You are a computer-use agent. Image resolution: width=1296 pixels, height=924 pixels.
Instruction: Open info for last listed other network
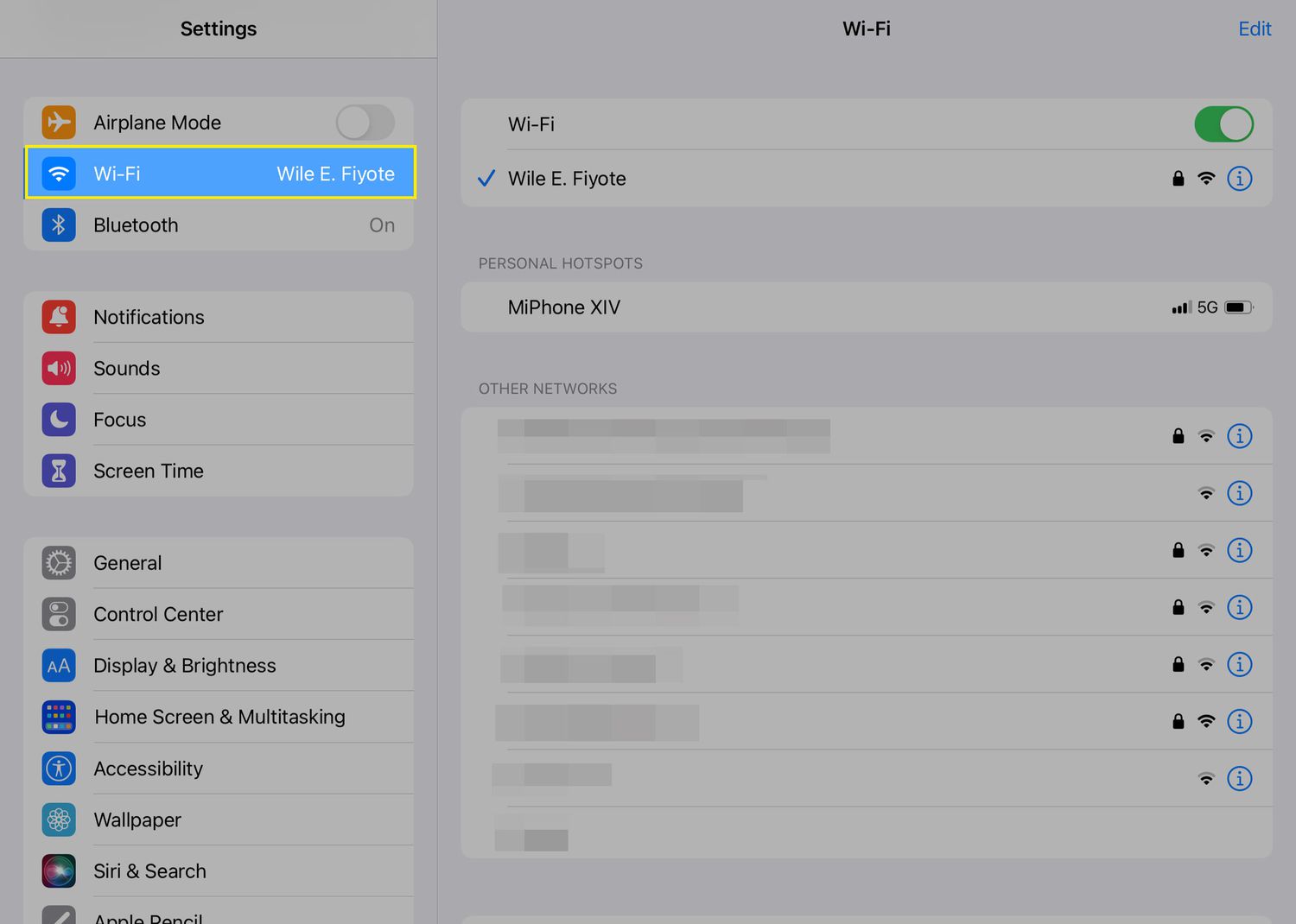[x=1239, y=779]
